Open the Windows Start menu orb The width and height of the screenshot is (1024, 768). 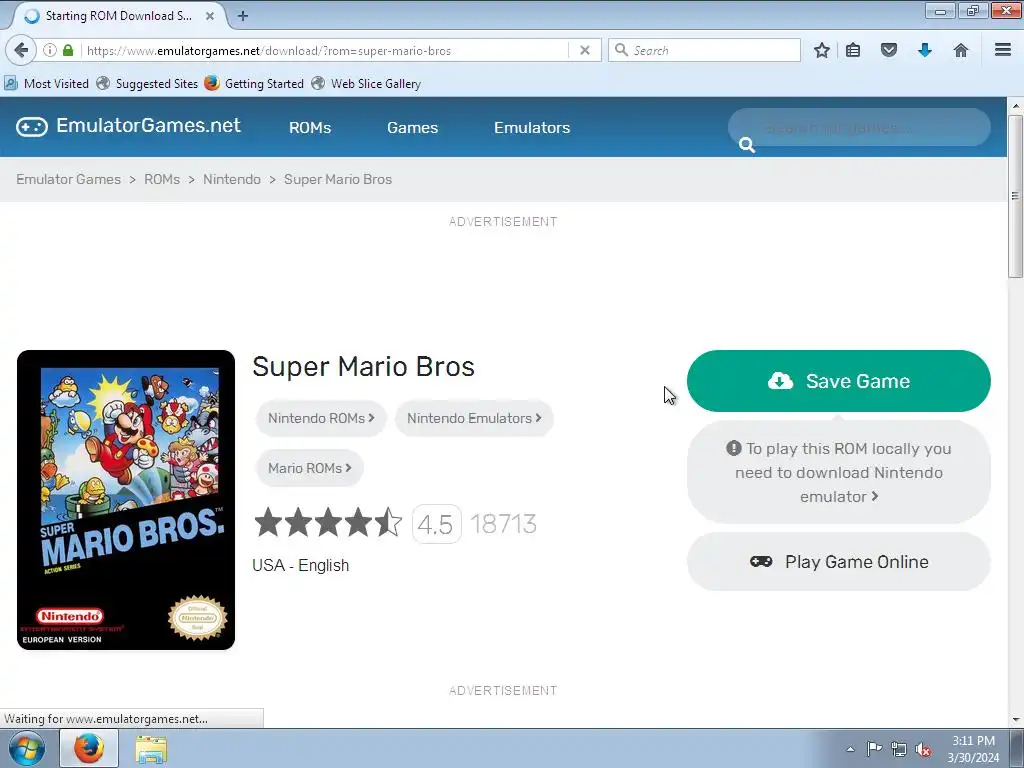point(27,748)
